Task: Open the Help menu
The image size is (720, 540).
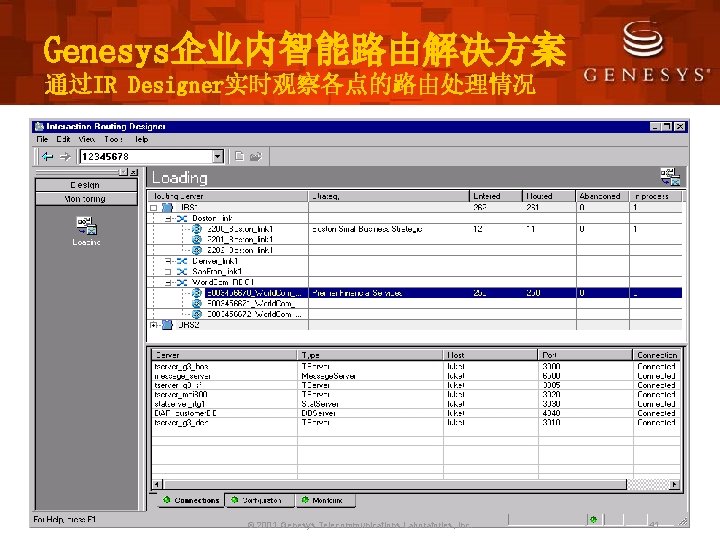Action: 141,139
